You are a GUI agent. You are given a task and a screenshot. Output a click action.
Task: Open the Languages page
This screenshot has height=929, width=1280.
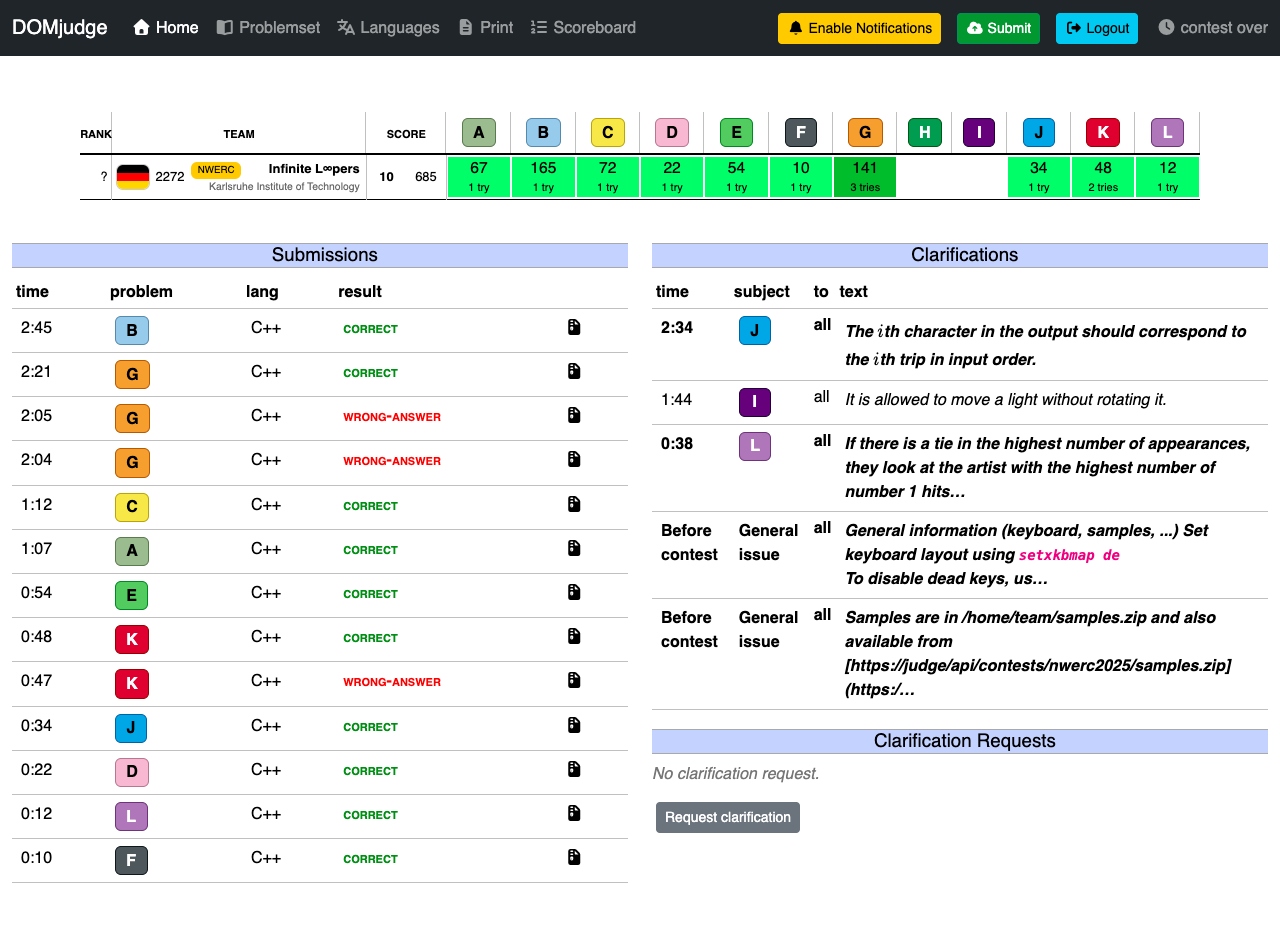click(389, 28)
